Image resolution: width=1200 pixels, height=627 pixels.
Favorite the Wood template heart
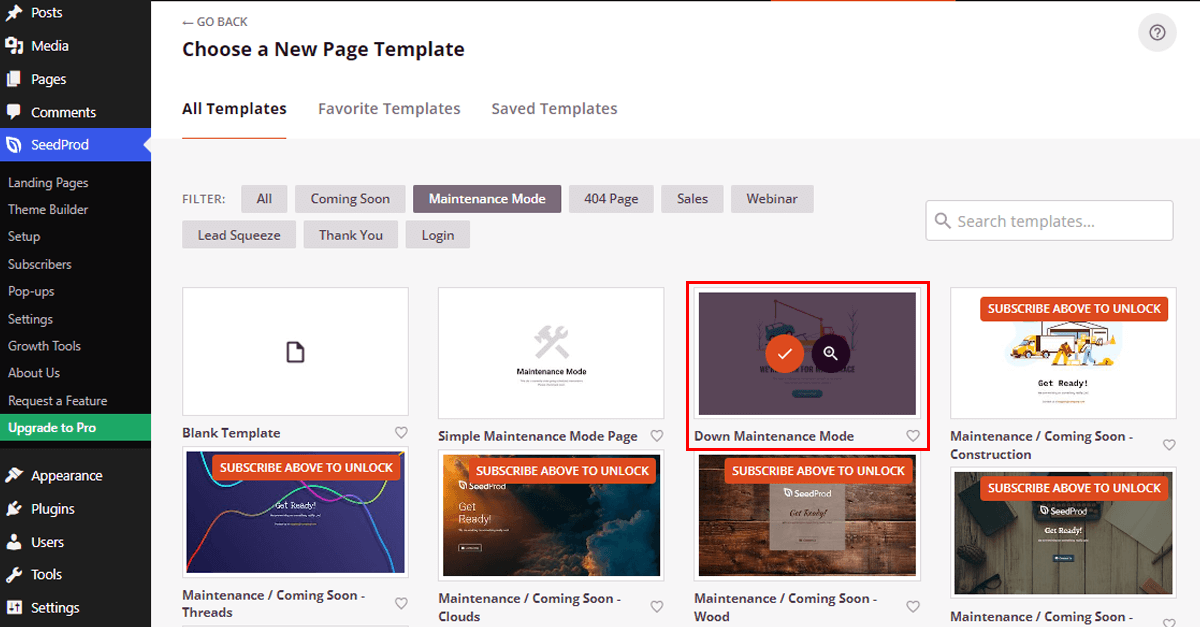913,607
